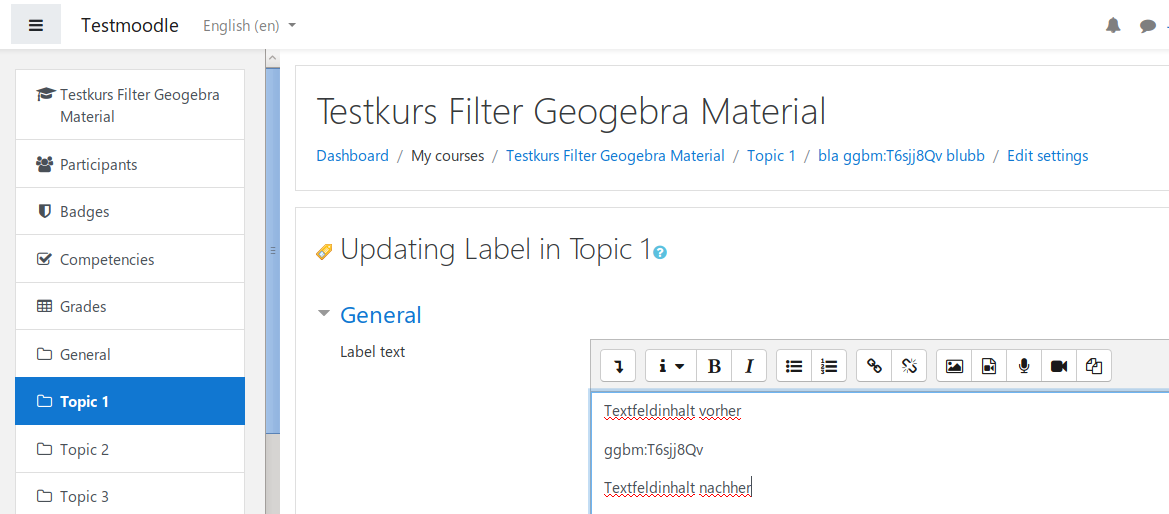Viewport: 1169px width, 514px height.
Task: Open Participants in the sidebar
Action: click(98, 164)
